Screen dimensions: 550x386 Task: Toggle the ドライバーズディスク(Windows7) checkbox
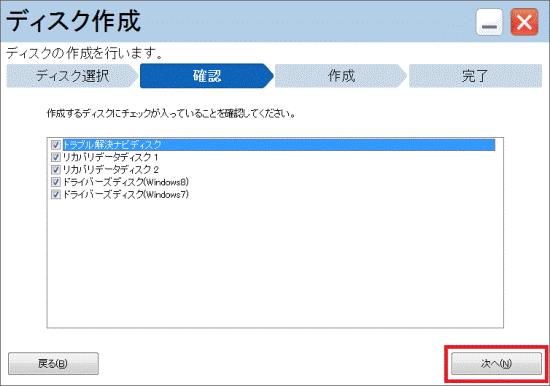[x=56, y=194]
